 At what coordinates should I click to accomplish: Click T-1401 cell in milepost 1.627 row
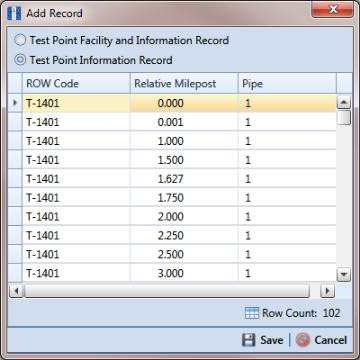pyautogui.click(x=76, y=179)
